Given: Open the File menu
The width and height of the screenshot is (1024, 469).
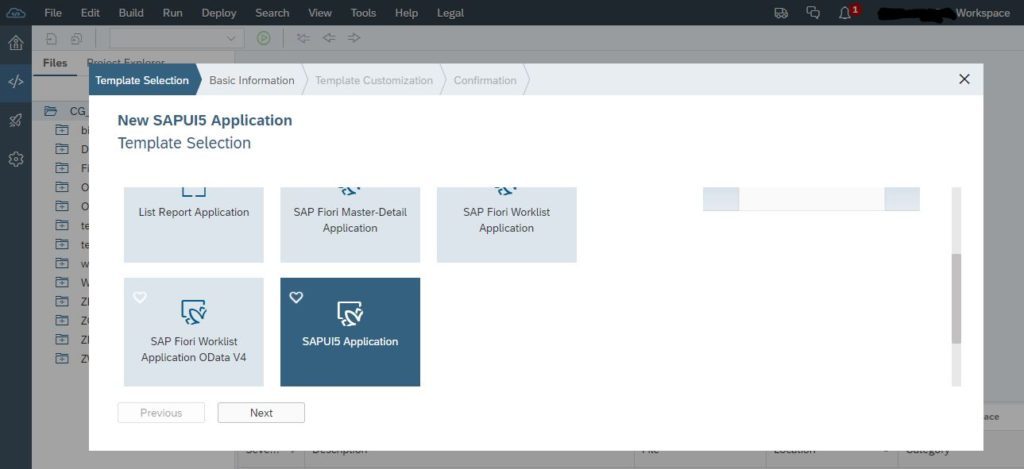Looking at the screenshot, I should 53,13.
